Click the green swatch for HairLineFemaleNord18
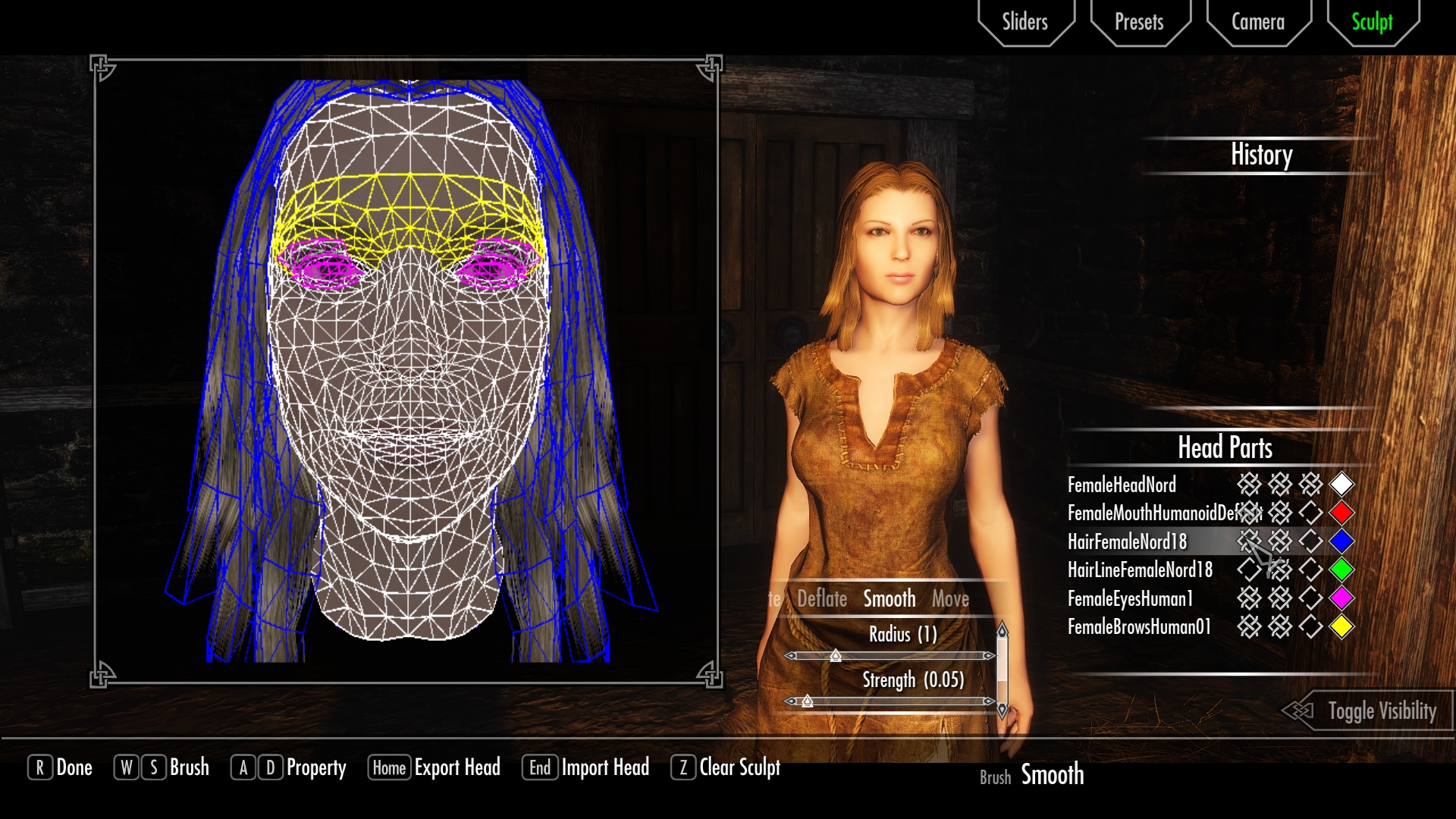 click(1341, 570)
